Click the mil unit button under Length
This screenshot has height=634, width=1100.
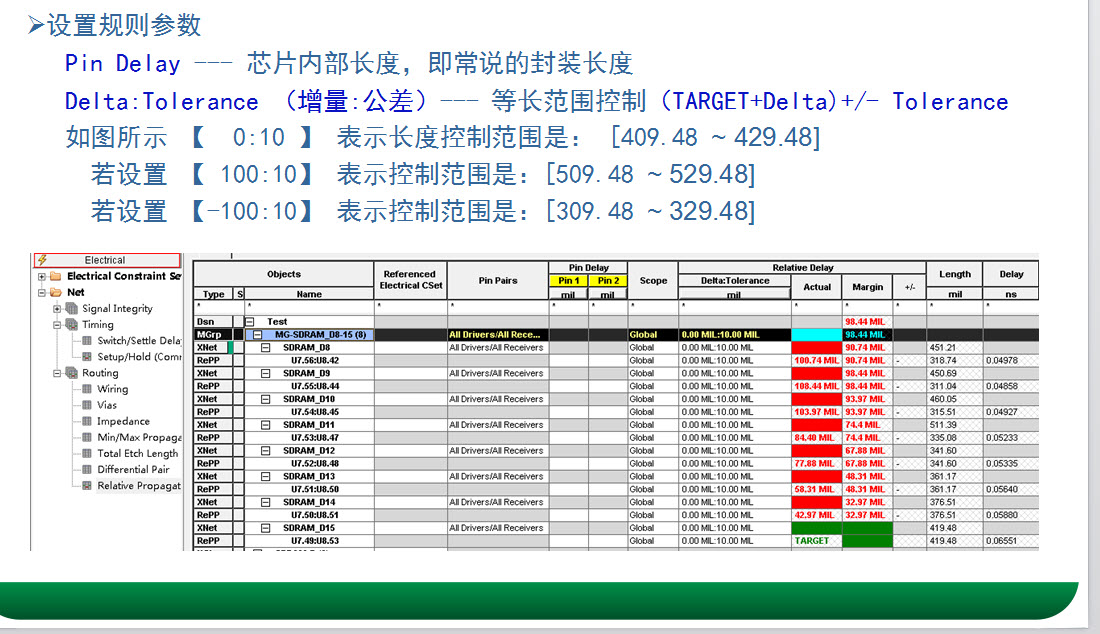[955, 295]
